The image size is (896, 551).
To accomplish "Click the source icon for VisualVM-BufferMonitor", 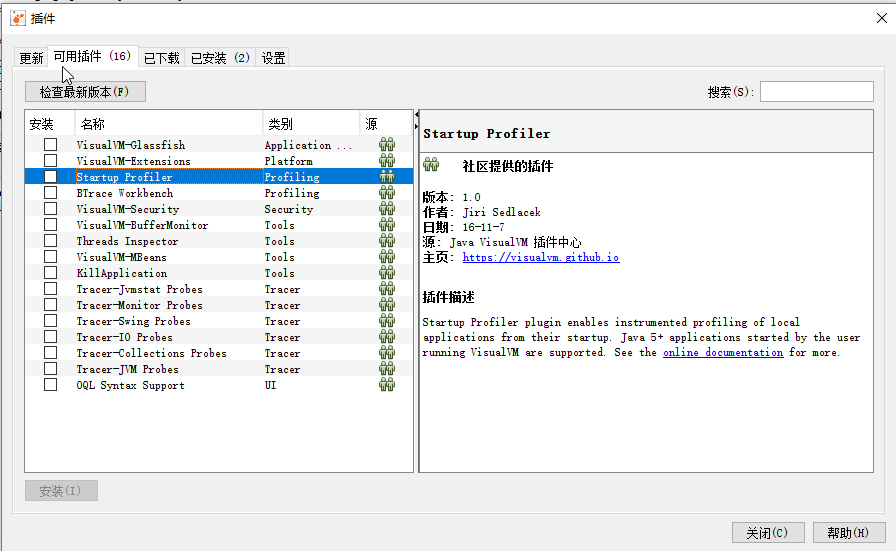I will [x=387, y=225].
